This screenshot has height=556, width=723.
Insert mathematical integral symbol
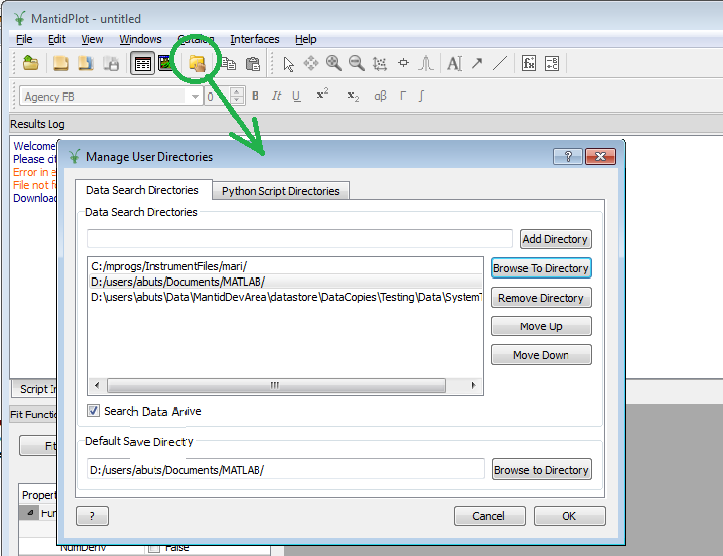tap(421, 96)
